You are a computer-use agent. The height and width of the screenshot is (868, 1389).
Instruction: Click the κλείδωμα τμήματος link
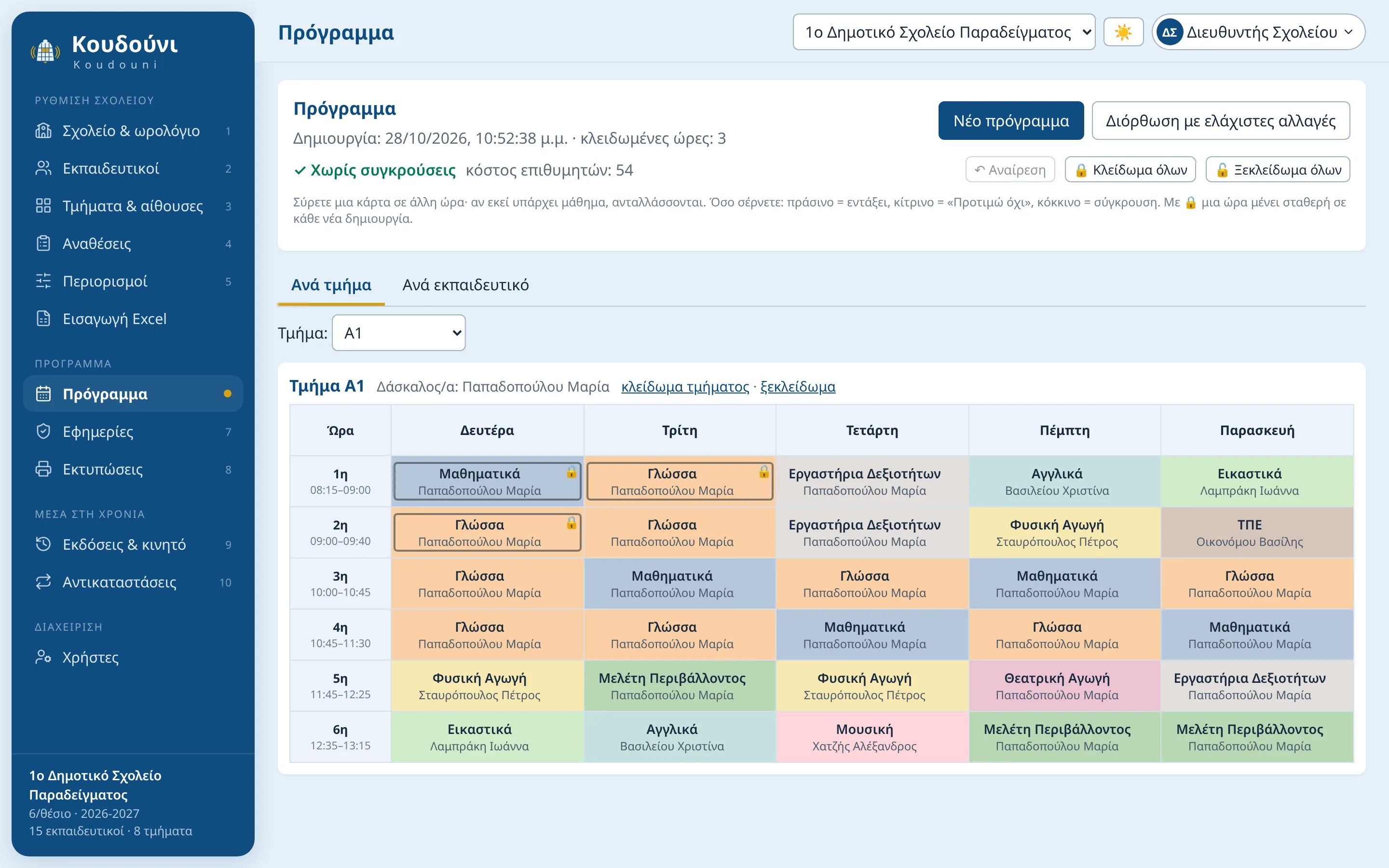[x=685, y=386]
